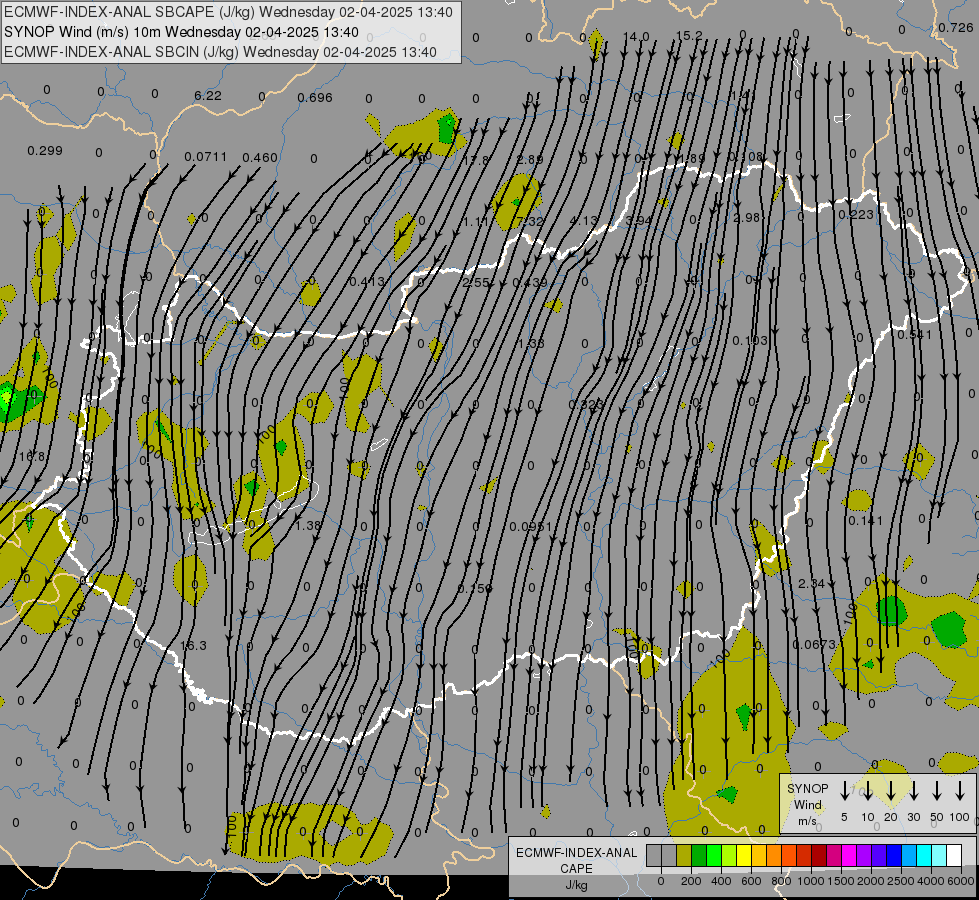Click the 400 tick label on CAPE scale
Image resolution: width=979 pixels, height=900 pixels.
(x=721, y=881)
